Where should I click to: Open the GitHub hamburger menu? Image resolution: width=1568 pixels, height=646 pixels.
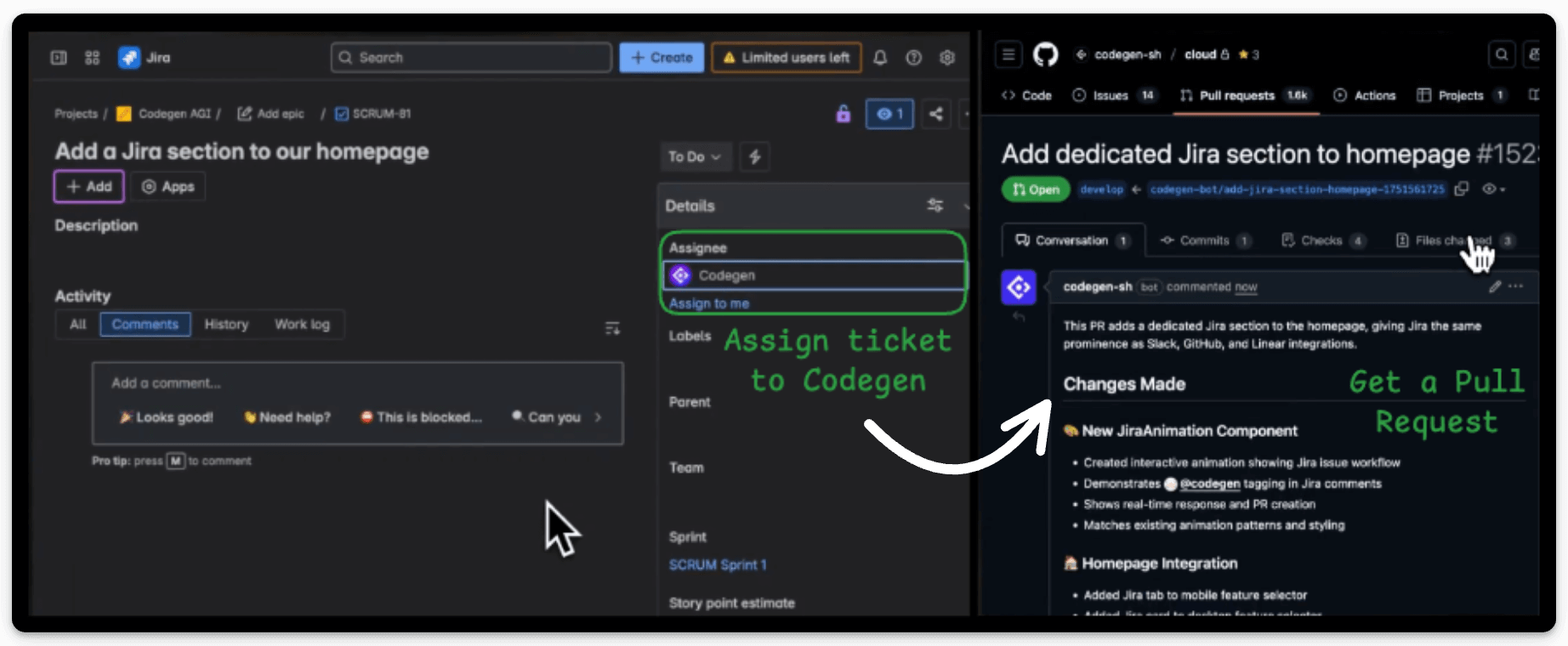(1008, 54)
